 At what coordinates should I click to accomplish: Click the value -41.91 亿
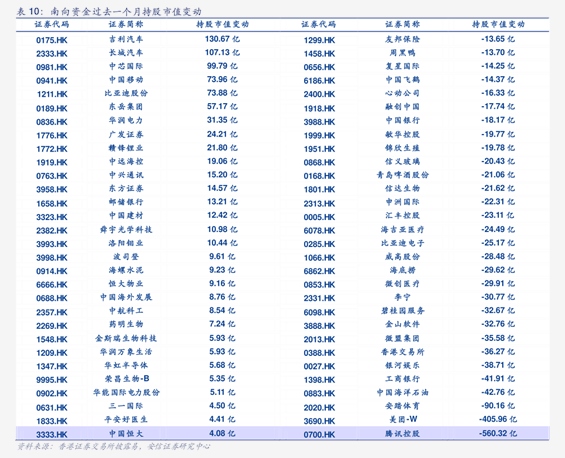[498, 378]
